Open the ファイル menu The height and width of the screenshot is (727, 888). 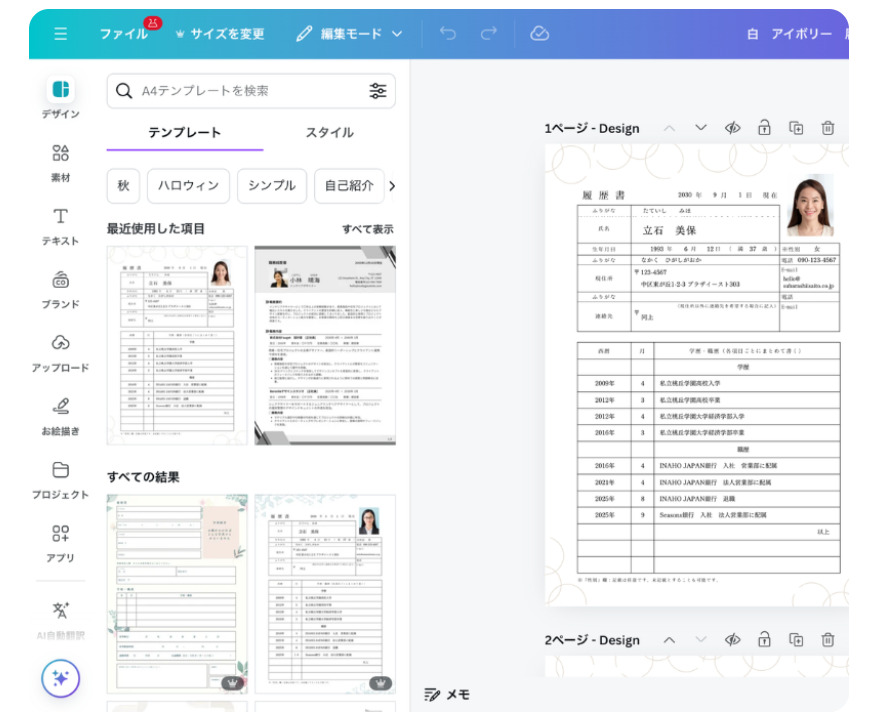123,34
